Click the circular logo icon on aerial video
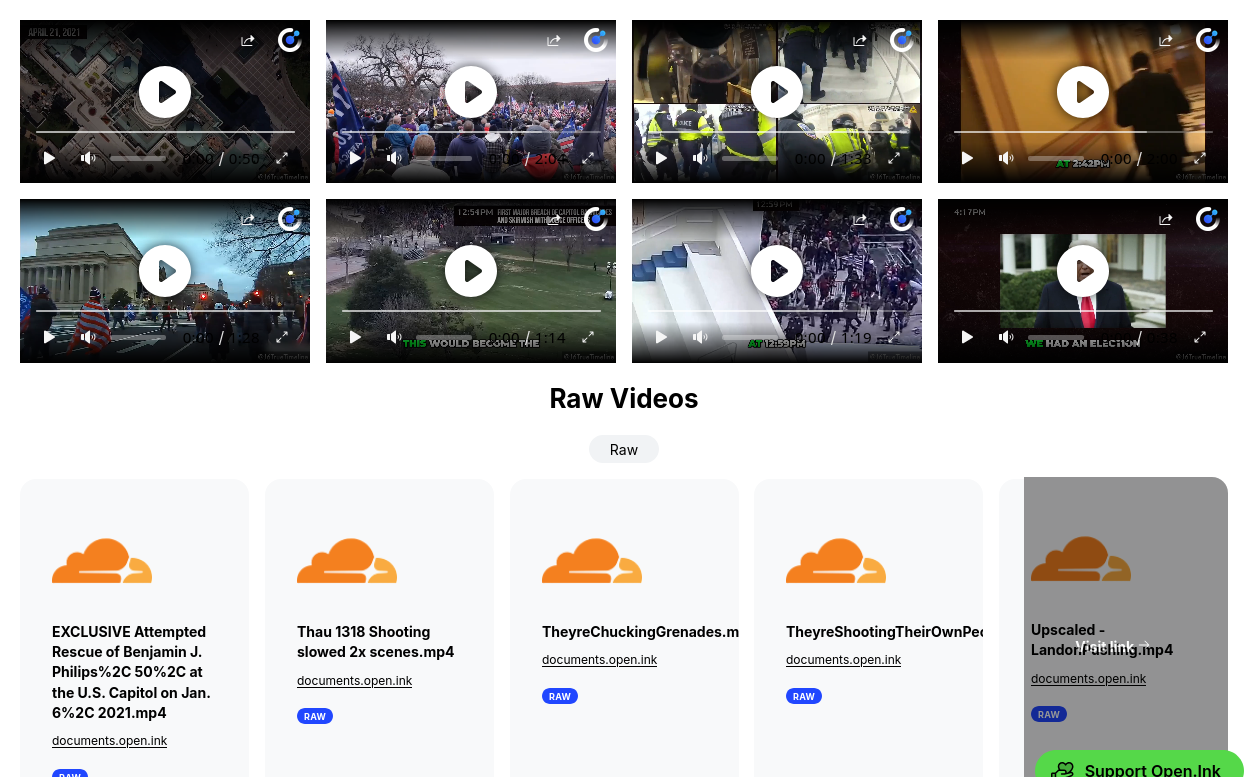Viewport: 1248px width, 777px height. pyautogui.click(x=290, y=40)
